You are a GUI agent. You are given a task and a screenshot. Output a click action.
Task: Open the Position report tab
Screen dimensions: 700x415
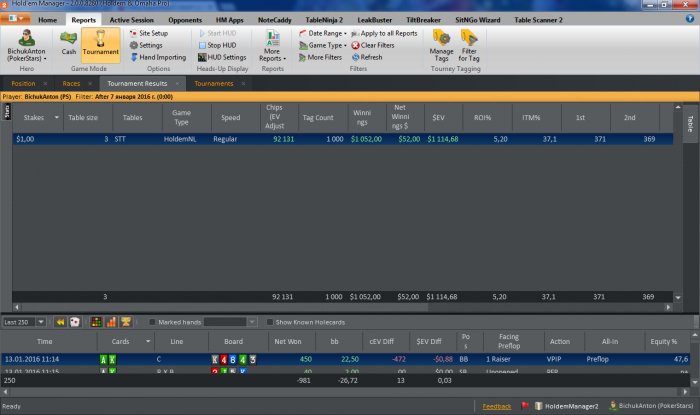pyautogui.click(x=24, y=83)
